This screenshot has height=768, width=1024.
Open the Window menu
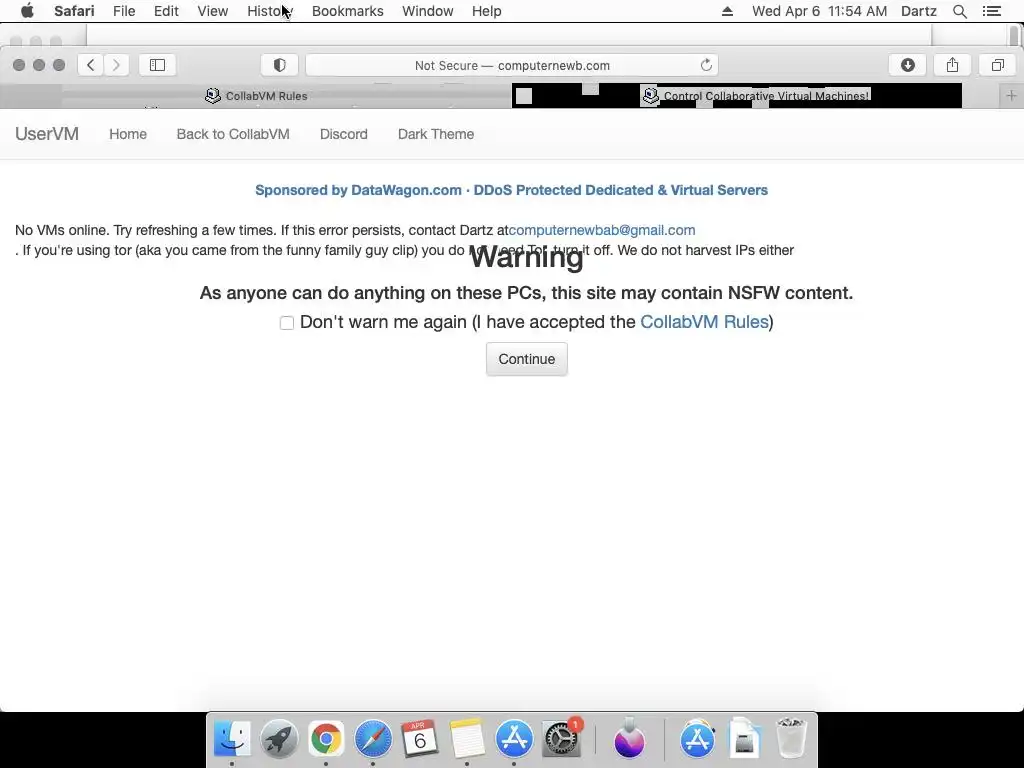(428, 11)
